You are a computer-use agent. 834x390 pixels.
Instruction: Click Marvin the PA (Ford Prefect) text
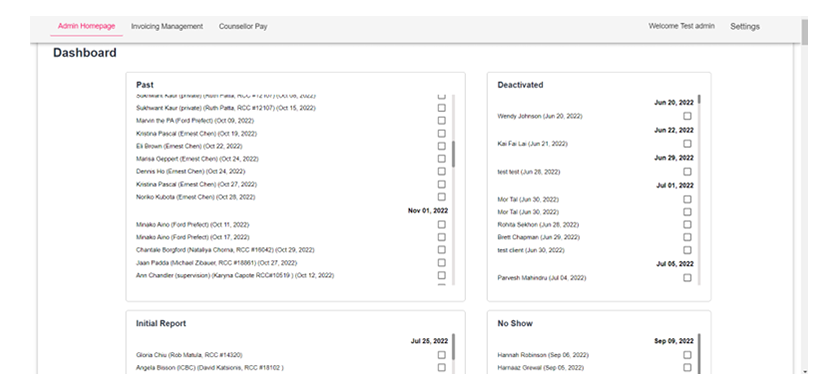click(x=195, y=121)
